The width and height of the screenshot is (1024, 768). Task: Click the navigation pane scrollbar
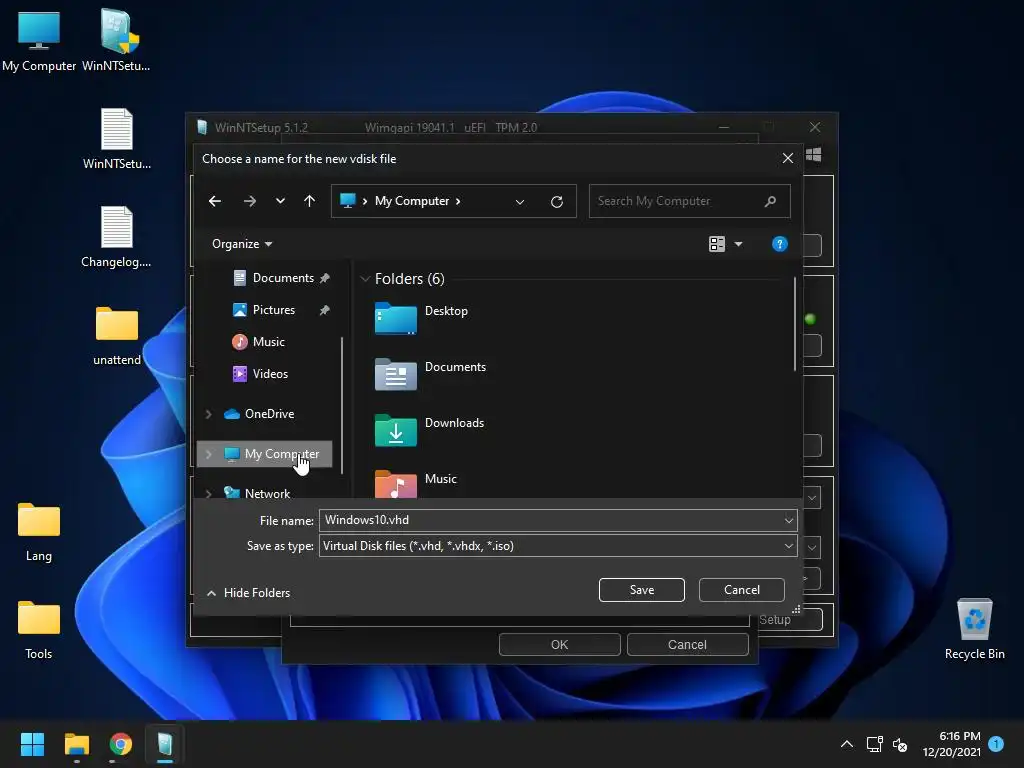[342, 405]
